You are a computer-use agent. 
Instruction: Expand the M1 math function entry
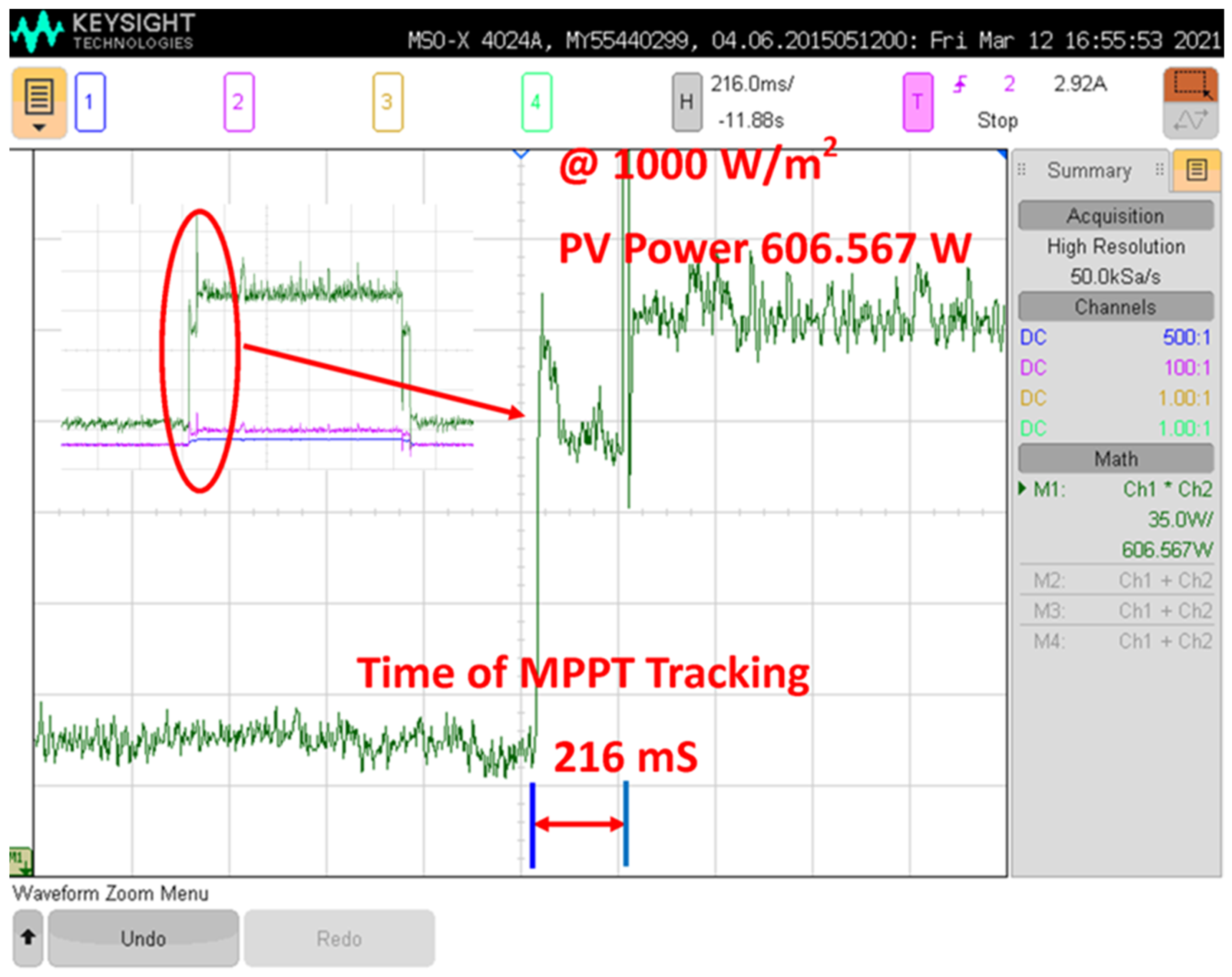1023,488
